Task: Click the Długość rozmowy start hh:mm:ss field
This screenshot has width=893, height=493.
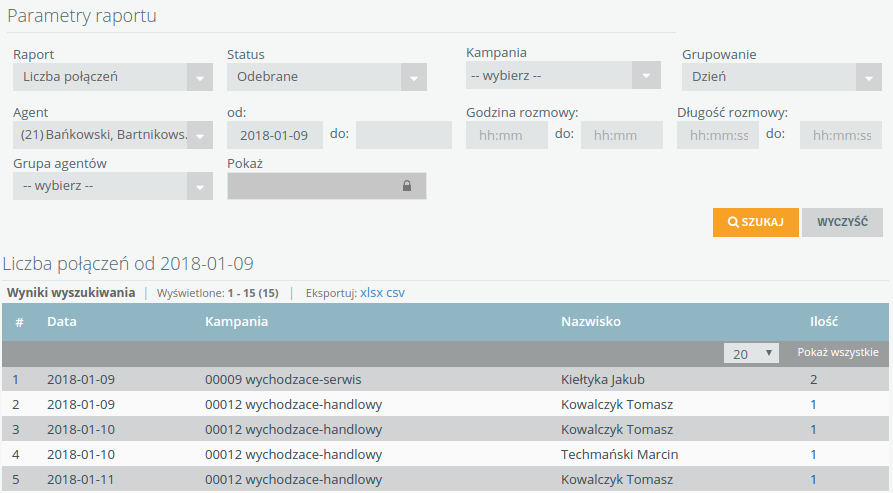Action: click(x=718, y=135)
